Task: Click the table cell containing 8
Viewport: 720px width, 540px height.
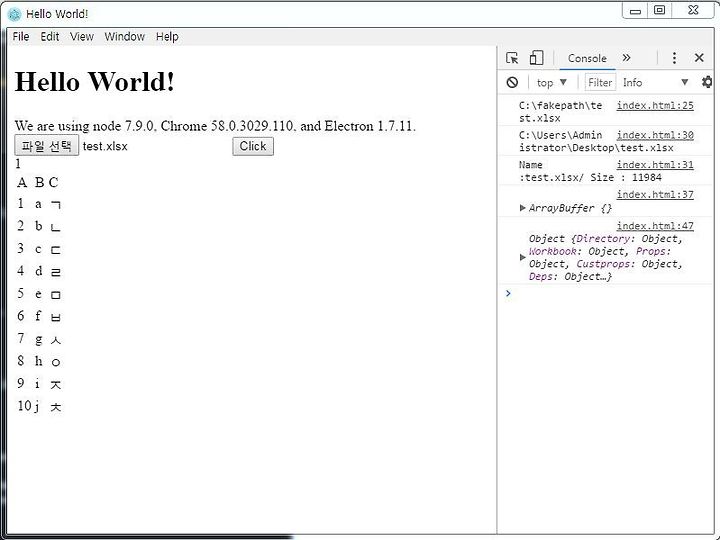Action: point(21,361)
